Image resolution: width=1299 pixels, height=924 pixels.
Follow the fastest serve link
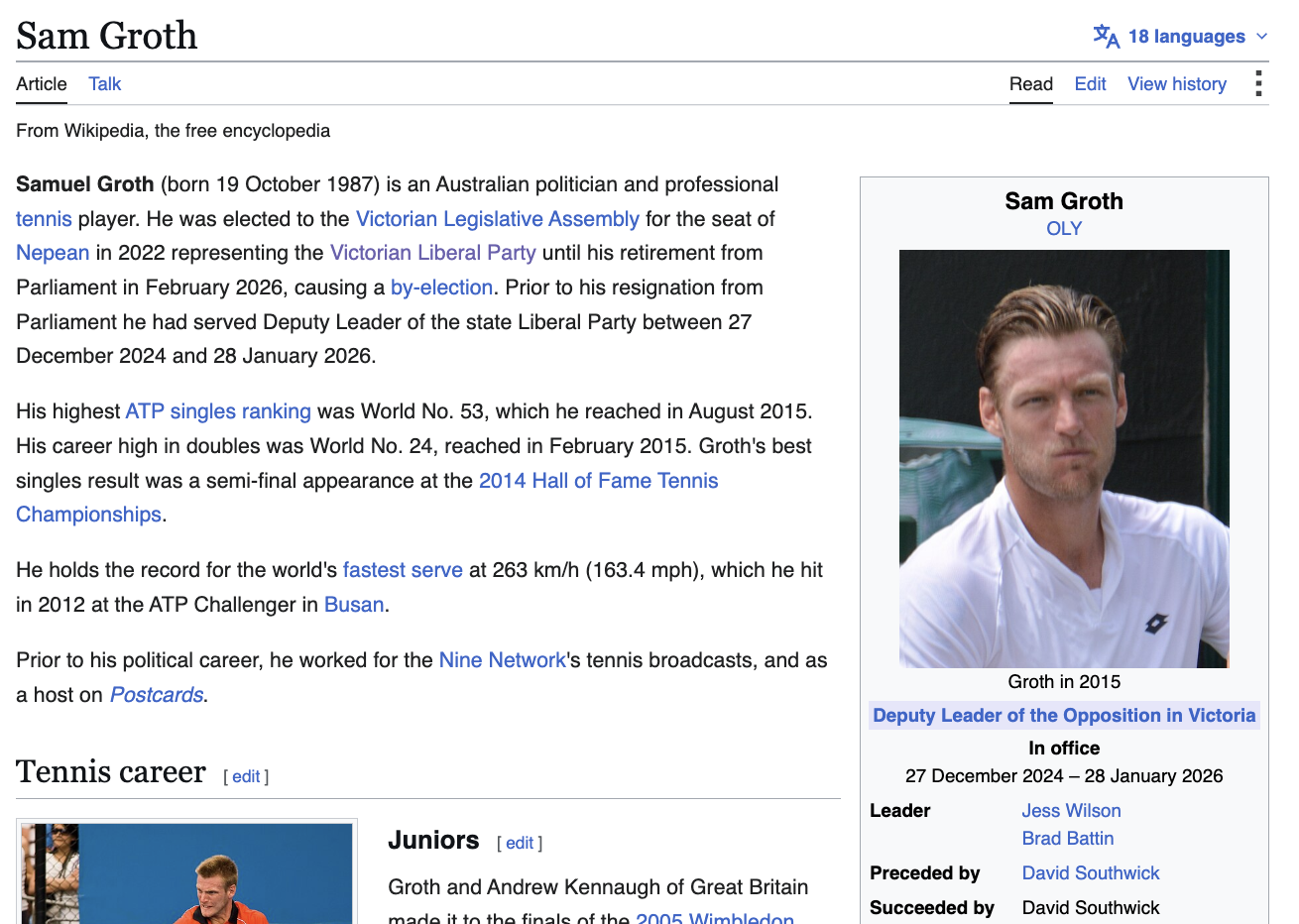click(403, 570)
